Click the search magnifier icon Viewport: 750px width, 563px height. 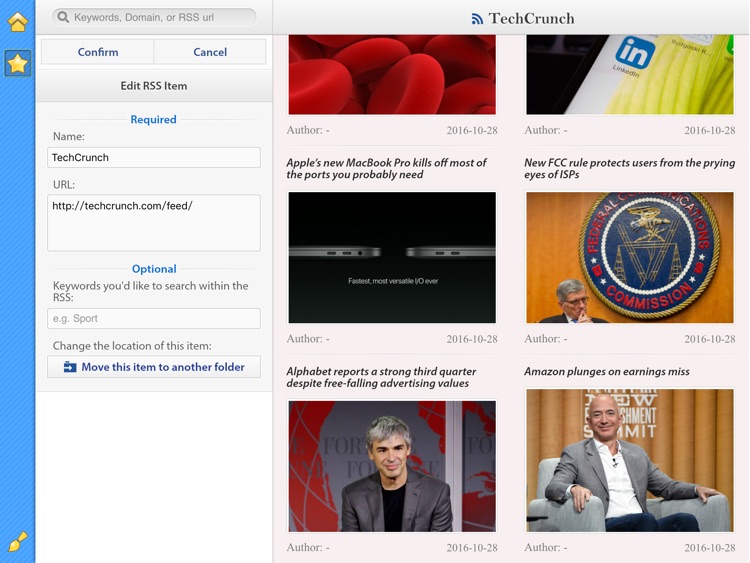(63, 17)
